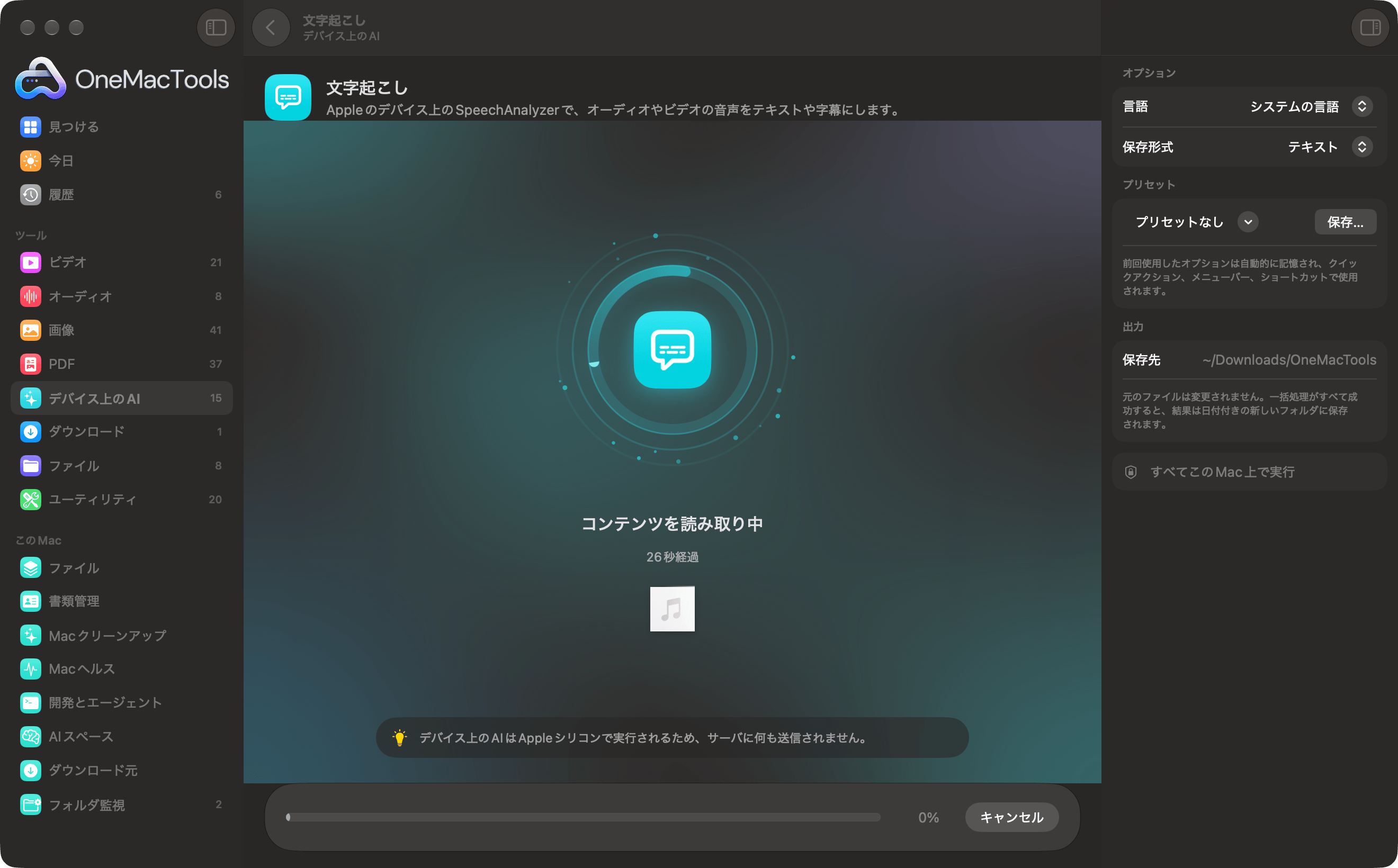Viewport: 1398px width, 868px height.
Task: Go back with the chevron button
Action: (271, 28)
